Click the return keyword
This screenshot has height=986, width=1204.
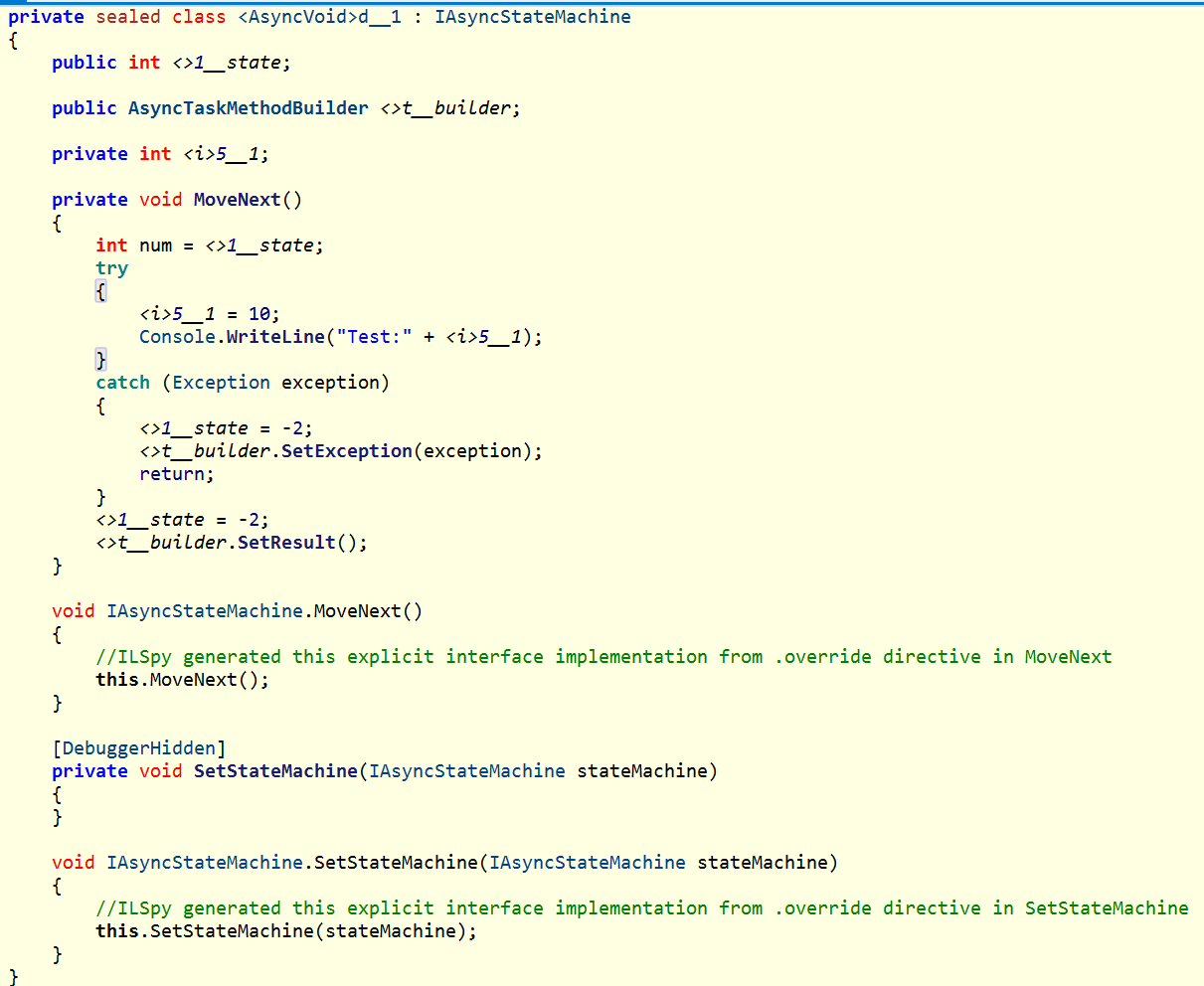pyautogui.click(x=172, y=474)
